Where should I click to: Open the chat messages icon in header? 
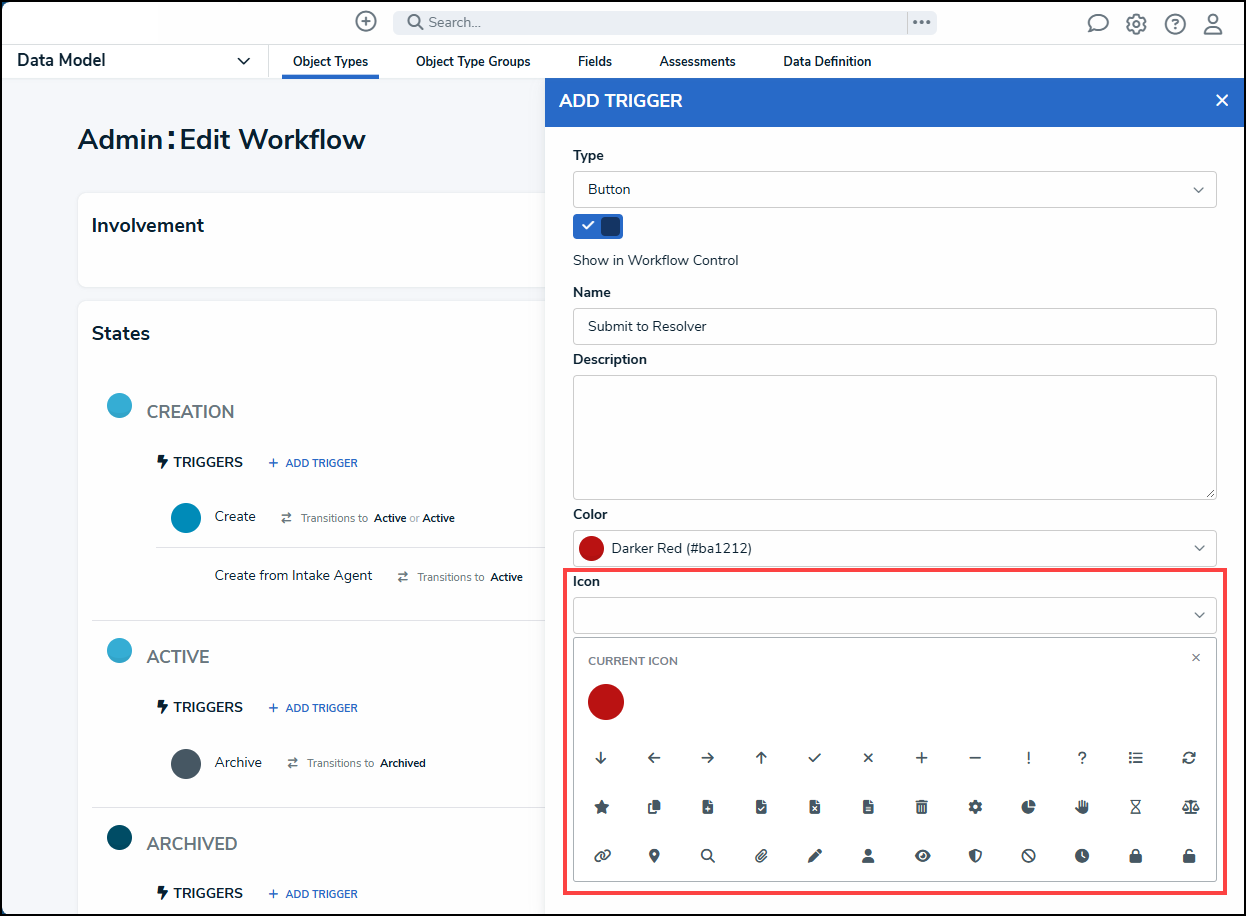click(1098, 24)
